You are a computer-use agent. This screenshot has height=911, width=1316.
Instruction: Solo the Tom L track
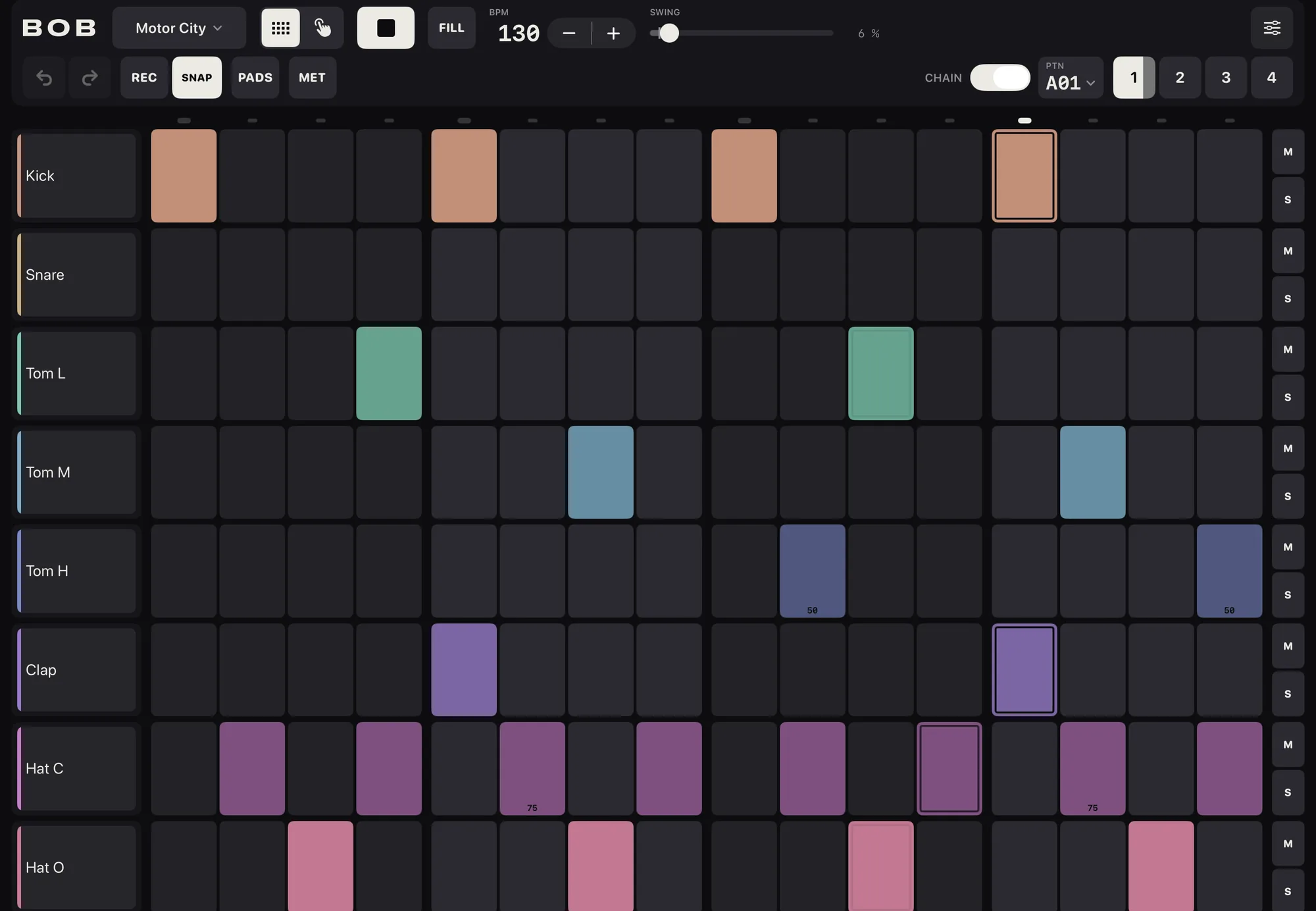pos(1288,397)
